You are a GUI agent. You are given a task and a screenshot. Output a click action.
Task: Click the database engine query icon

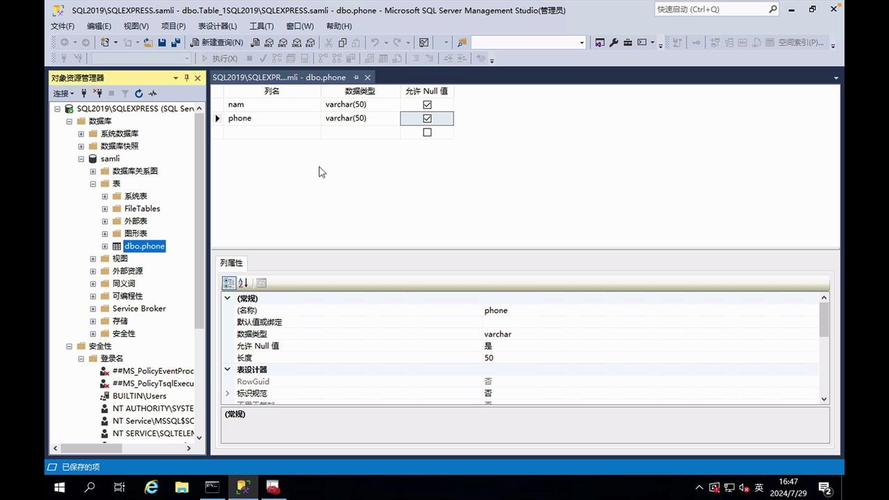point(255,43)
